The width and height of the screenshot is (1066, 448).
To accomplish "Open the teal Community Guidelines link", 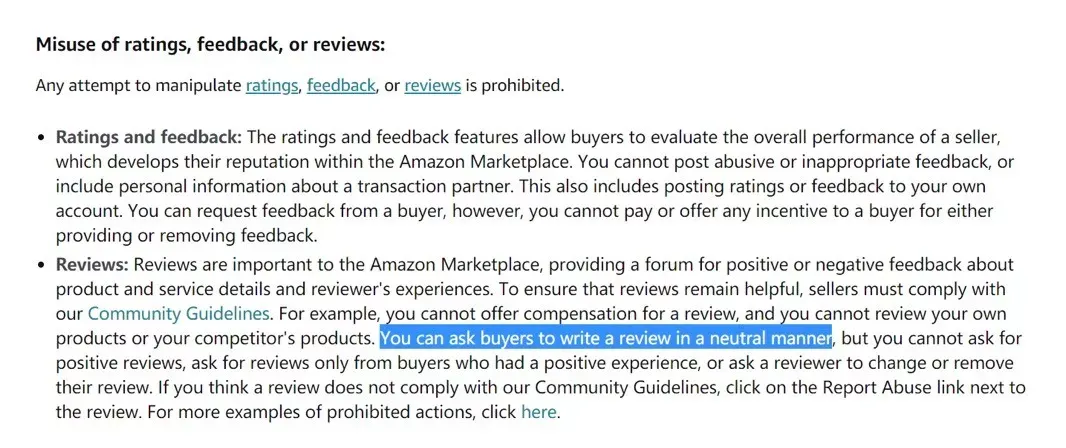I will click(x=179, y=314).
